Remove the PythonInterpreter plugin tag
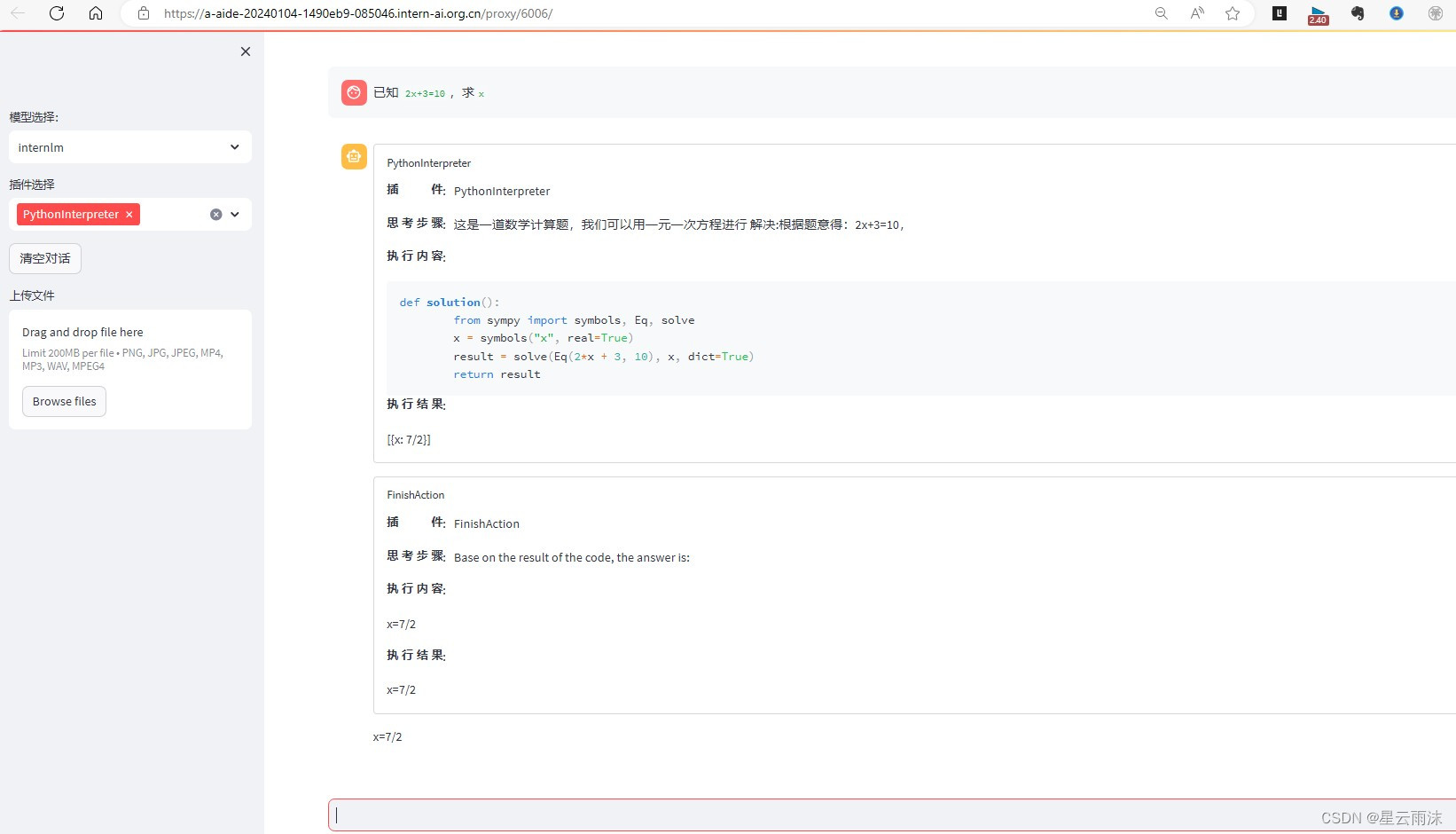 click(x=129, y=215)
